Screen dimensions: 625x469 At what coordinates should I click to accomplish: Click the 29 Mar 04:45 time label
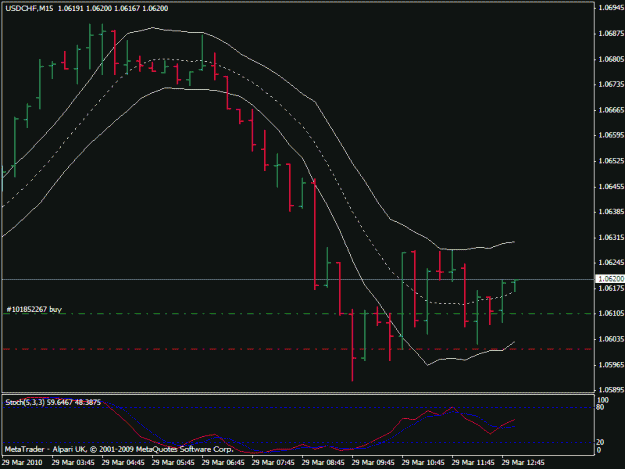123,463
